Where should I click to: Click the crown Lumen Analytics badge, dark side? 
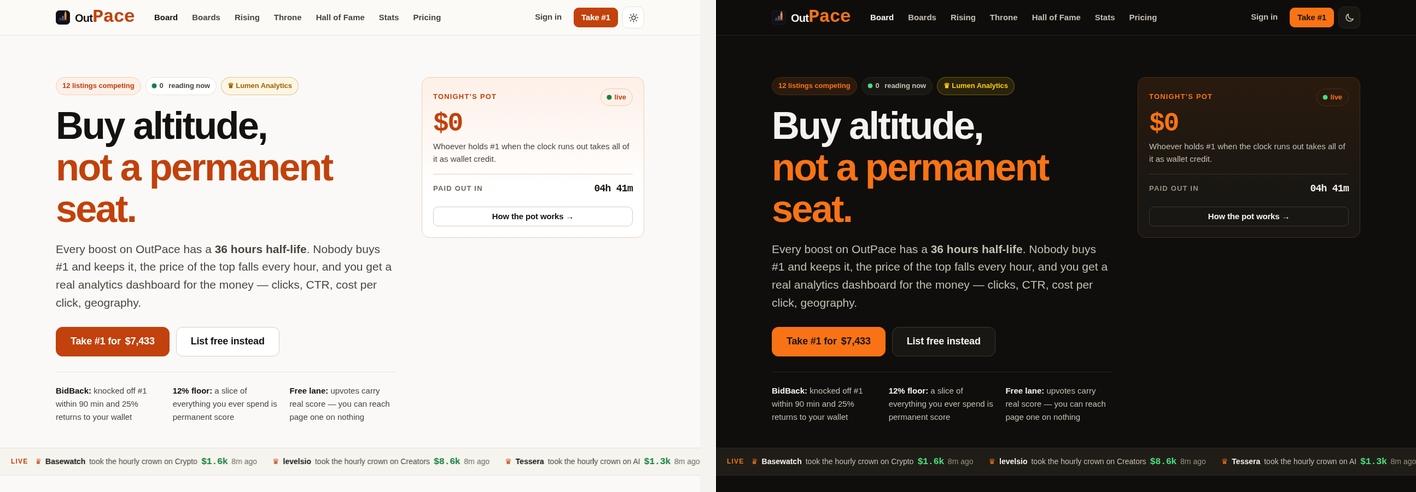(x=976, y=86)
